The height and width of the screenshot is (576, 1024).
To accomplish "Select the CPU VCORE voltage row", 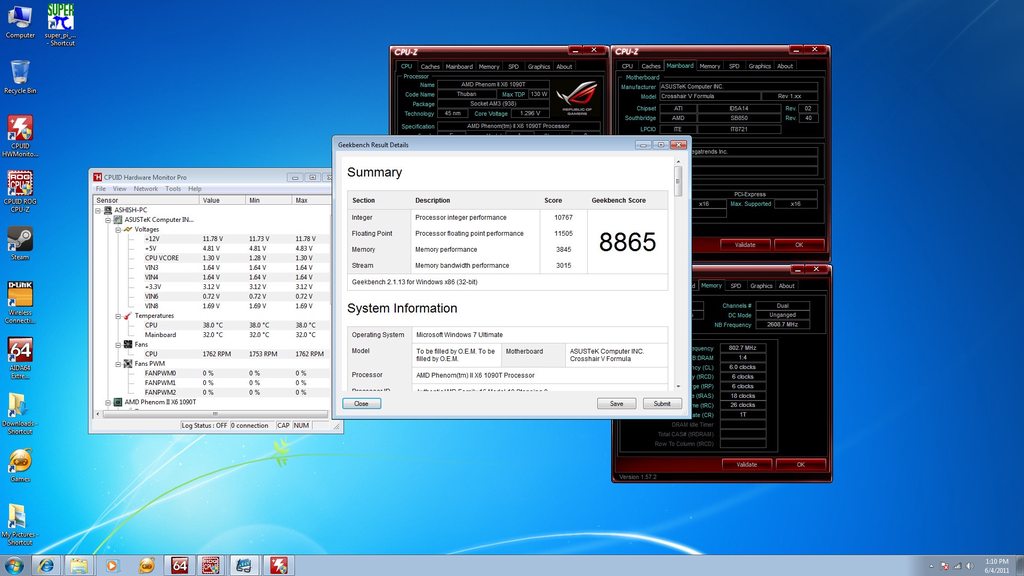I will (213, 258).
